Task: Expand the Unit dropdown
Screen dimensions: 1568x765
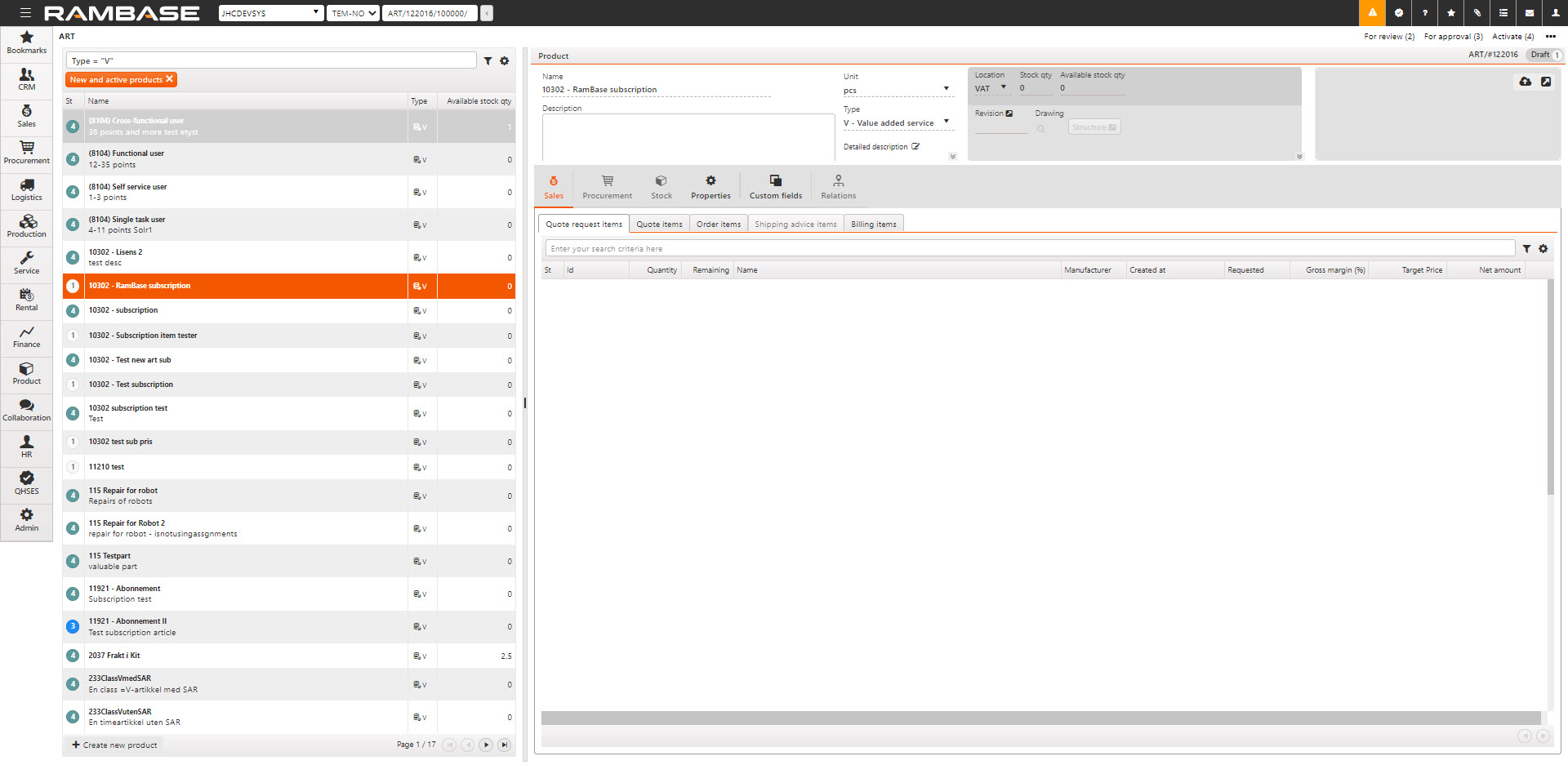Action: click(947, 89)
